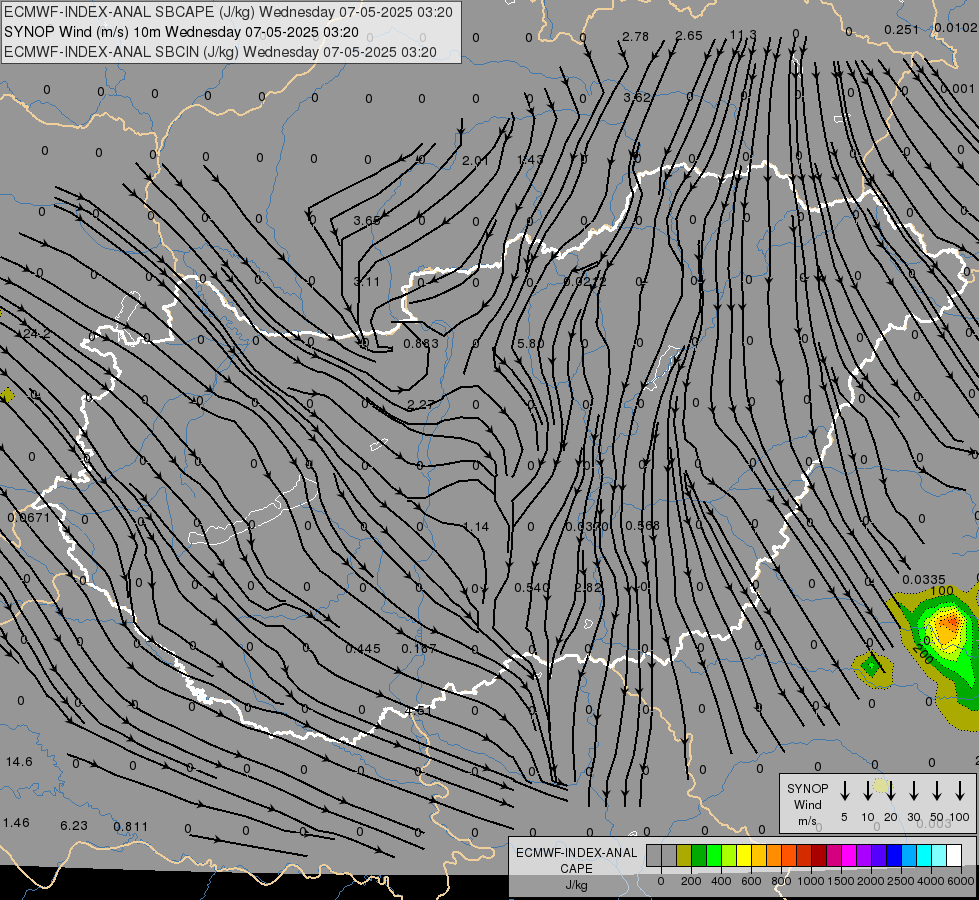
Task: Click the 0.167 value on the map
Action: pos(418,649)
